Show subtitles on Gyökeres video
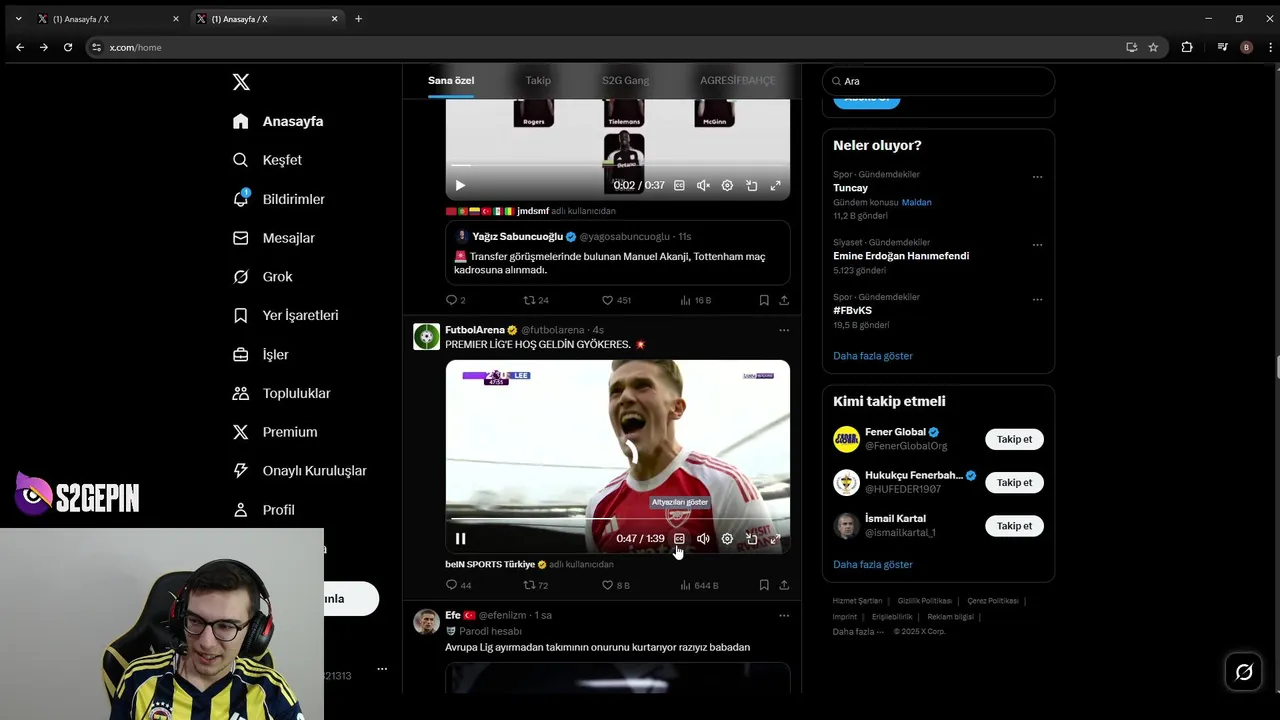Screen dimensions: 1280x720 (679, 539)
